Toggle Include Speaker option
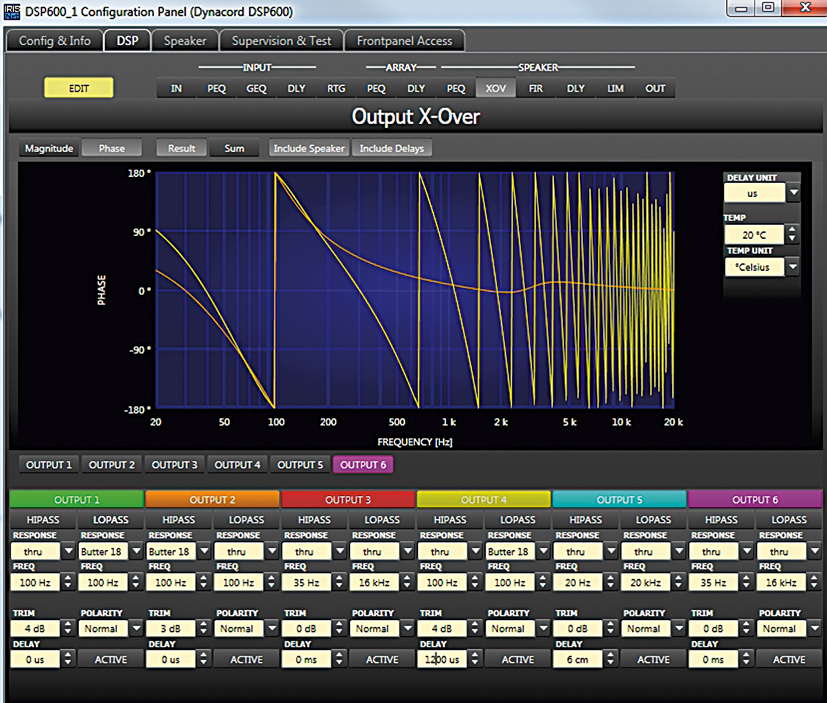 (x=309, y=148)
